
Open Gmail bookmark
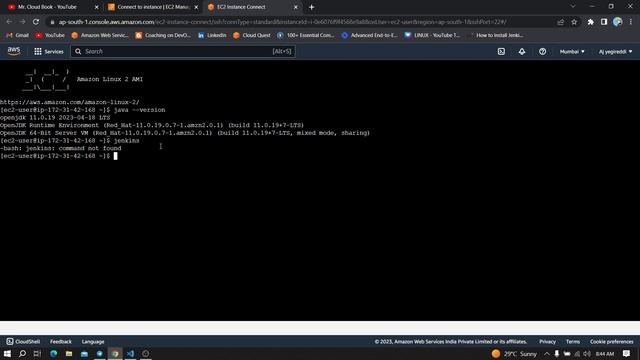pos(18,35)
